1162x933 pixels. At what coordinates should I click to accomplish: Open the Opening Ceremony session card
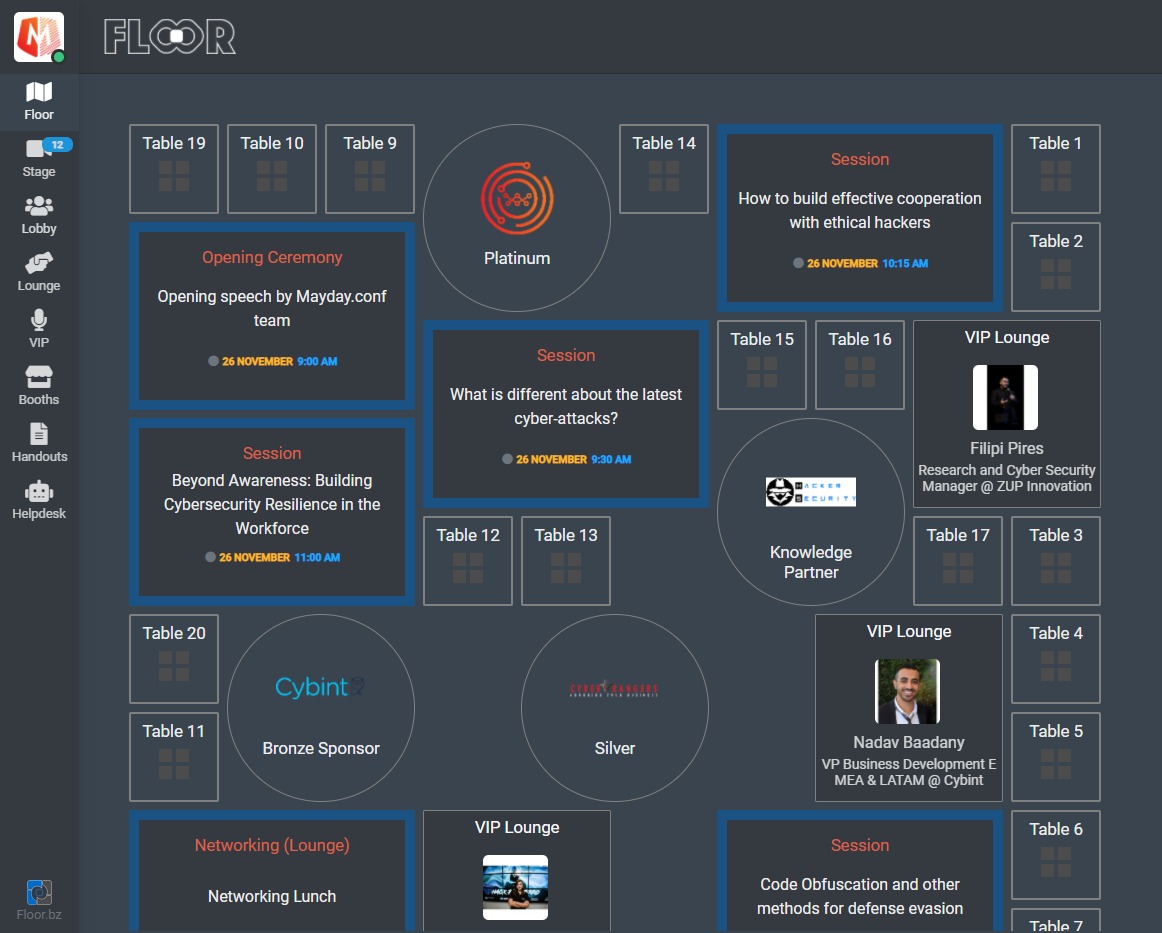tap(272, 316)
